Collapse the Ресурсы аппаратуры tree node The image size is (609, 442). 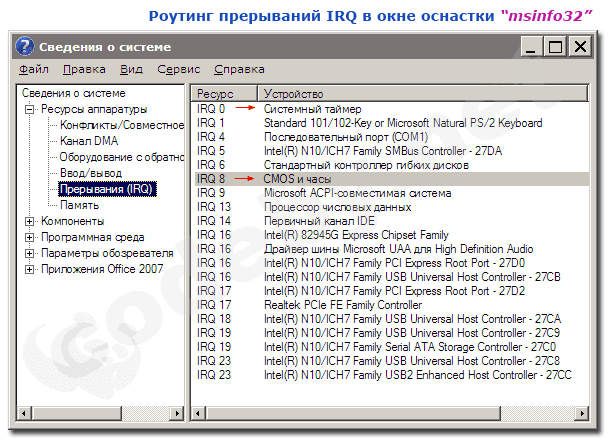pyautogui.click(x=30, y=109)
